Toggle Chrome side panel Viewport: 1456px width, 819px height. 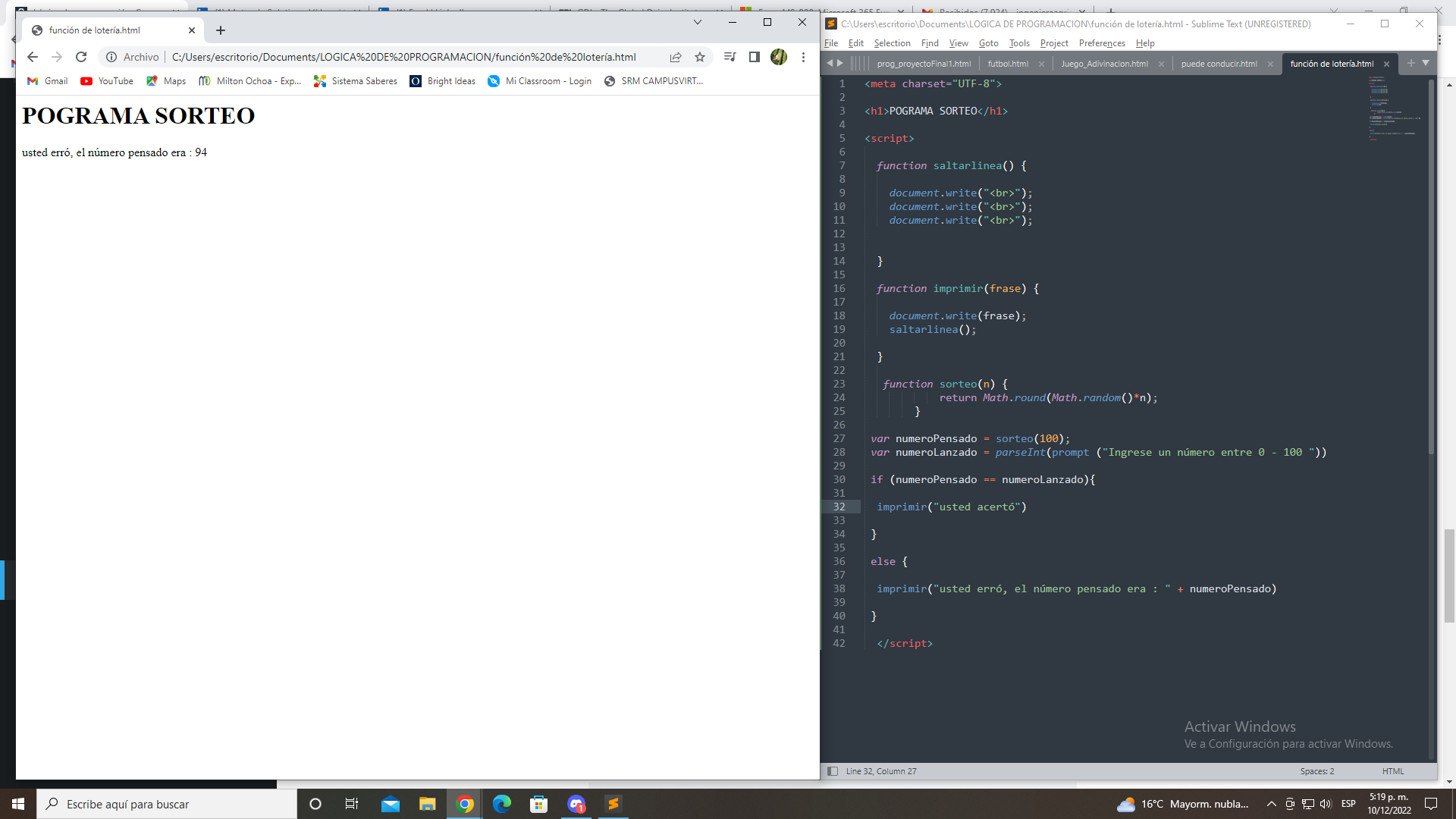754,57
